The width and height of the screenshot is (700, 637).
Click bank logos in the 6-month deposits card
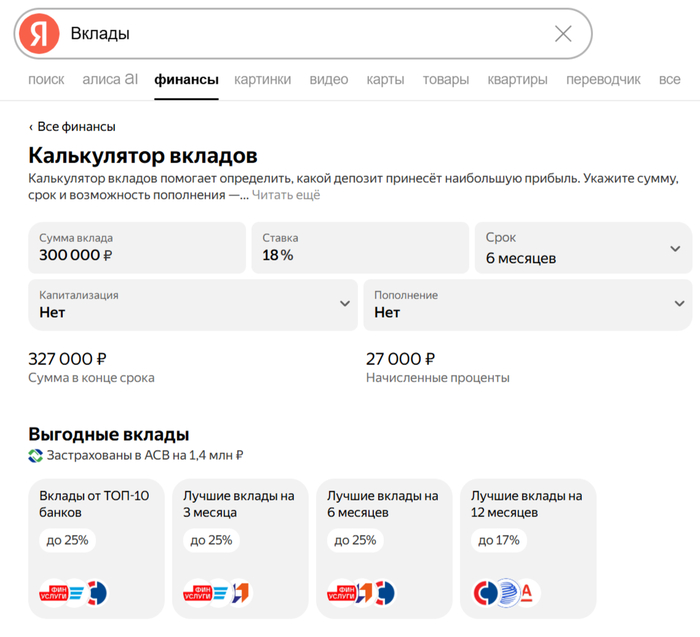coord(361,593)
